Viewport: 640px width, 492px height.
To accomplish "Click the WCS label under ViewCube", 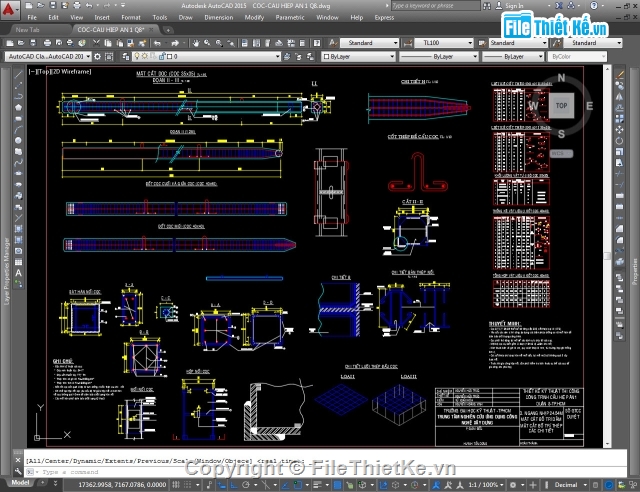I will click(x=561, y=154).
